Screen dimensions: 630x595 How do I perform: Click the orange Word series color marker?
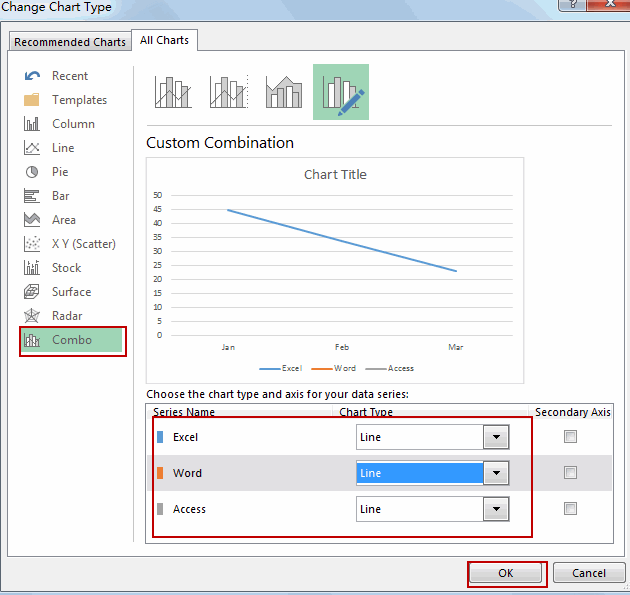[160, 473]
